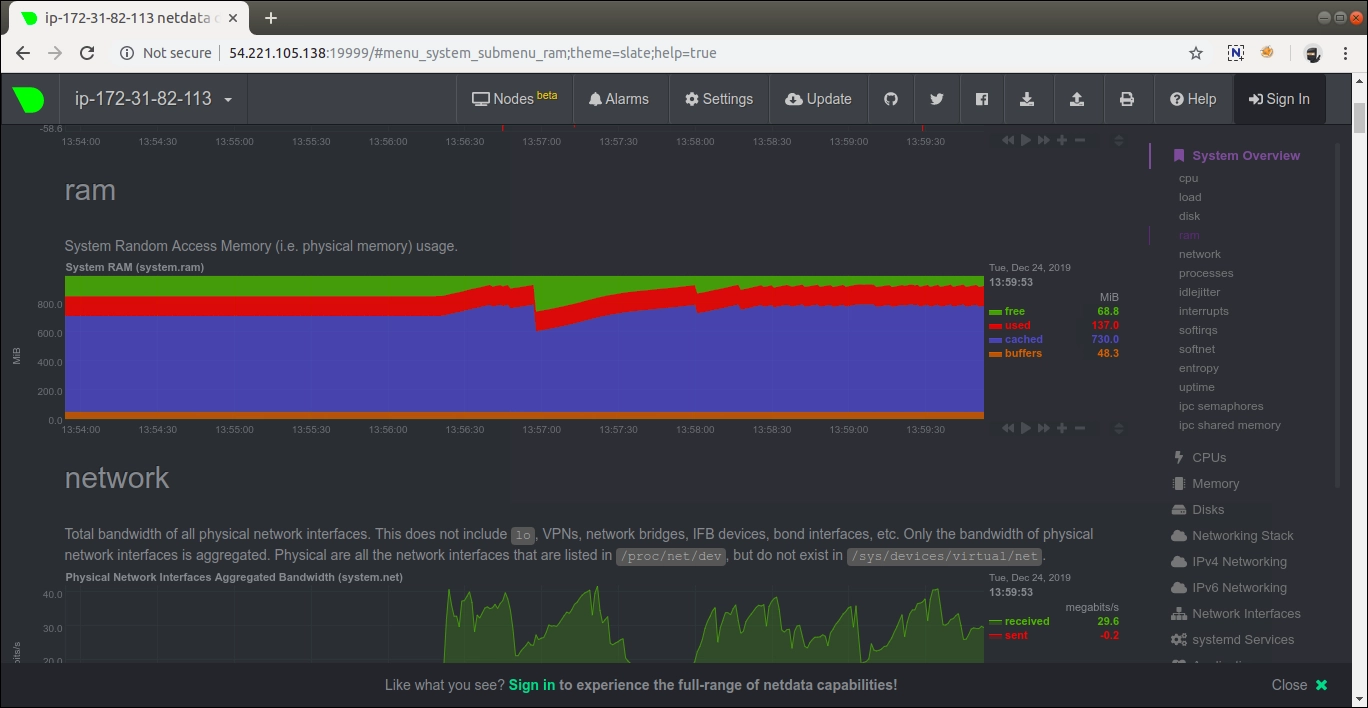Click the download snapshot icon in the navbar
1368x708 pixels.
(x=1027, y=99)
